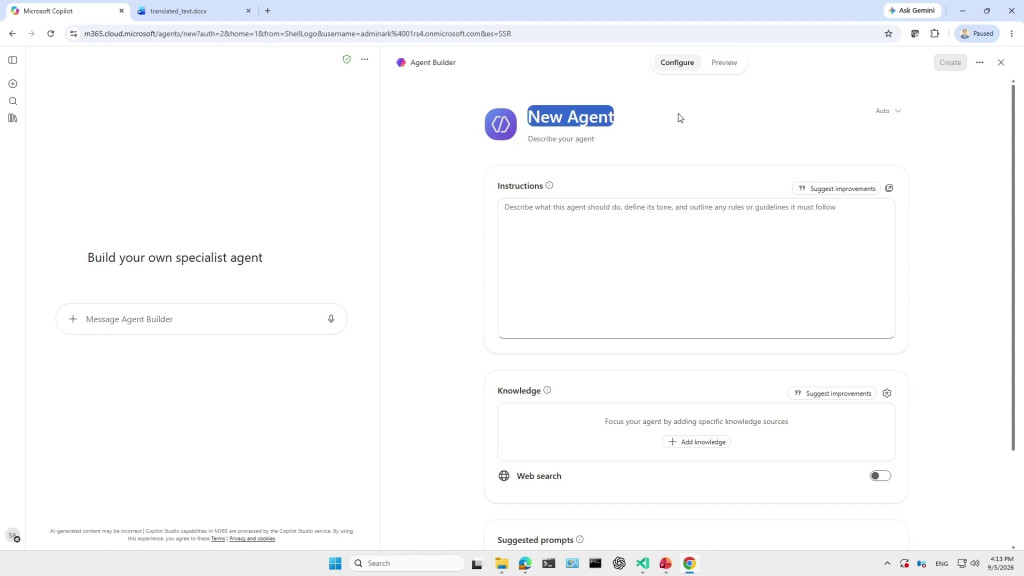Click into the Instructions text area
Screen dimensions: 1024x576
click(696, 268)
